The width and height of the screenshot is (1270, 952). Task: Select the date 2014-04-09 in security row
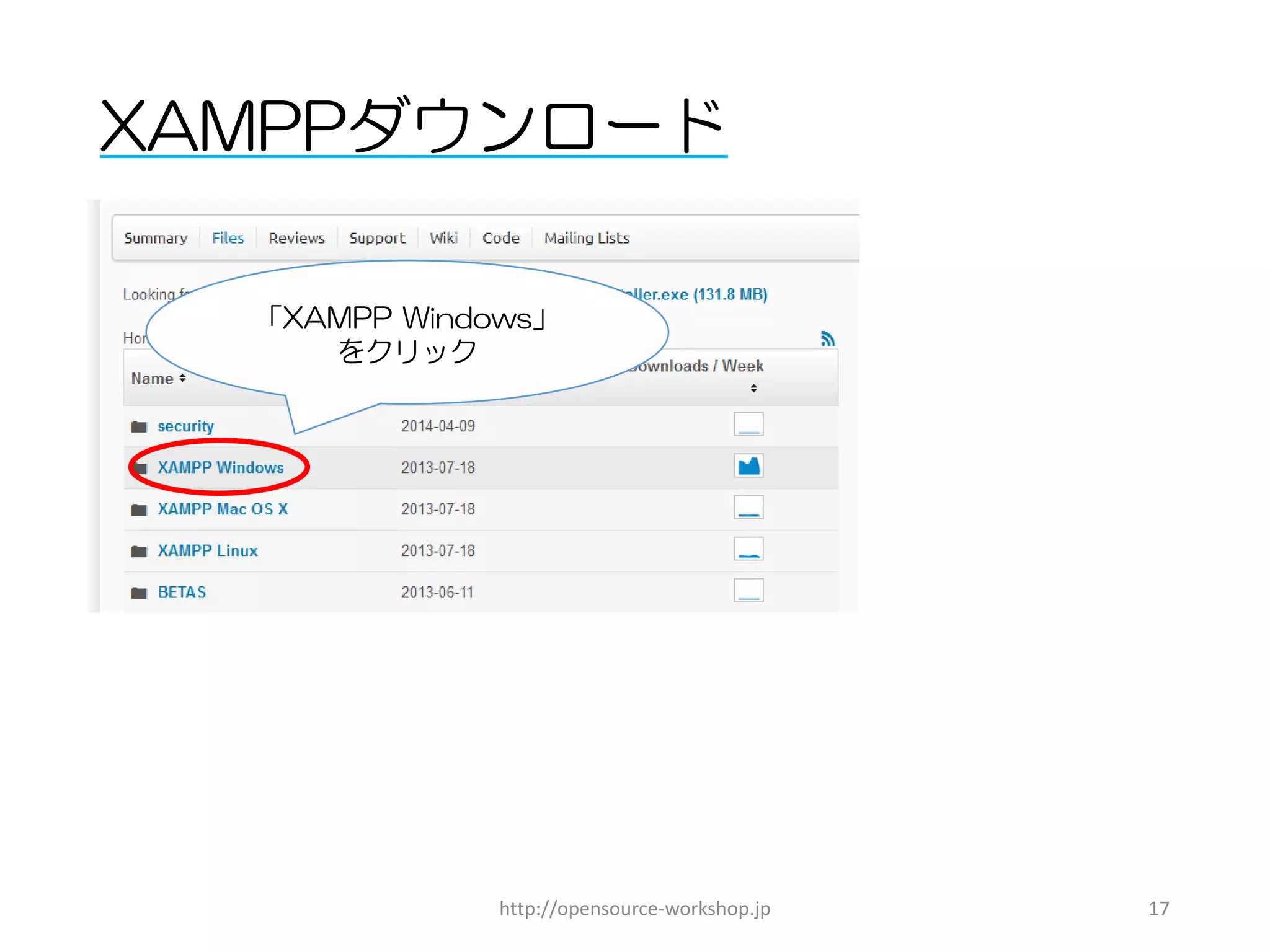(438, 426)
